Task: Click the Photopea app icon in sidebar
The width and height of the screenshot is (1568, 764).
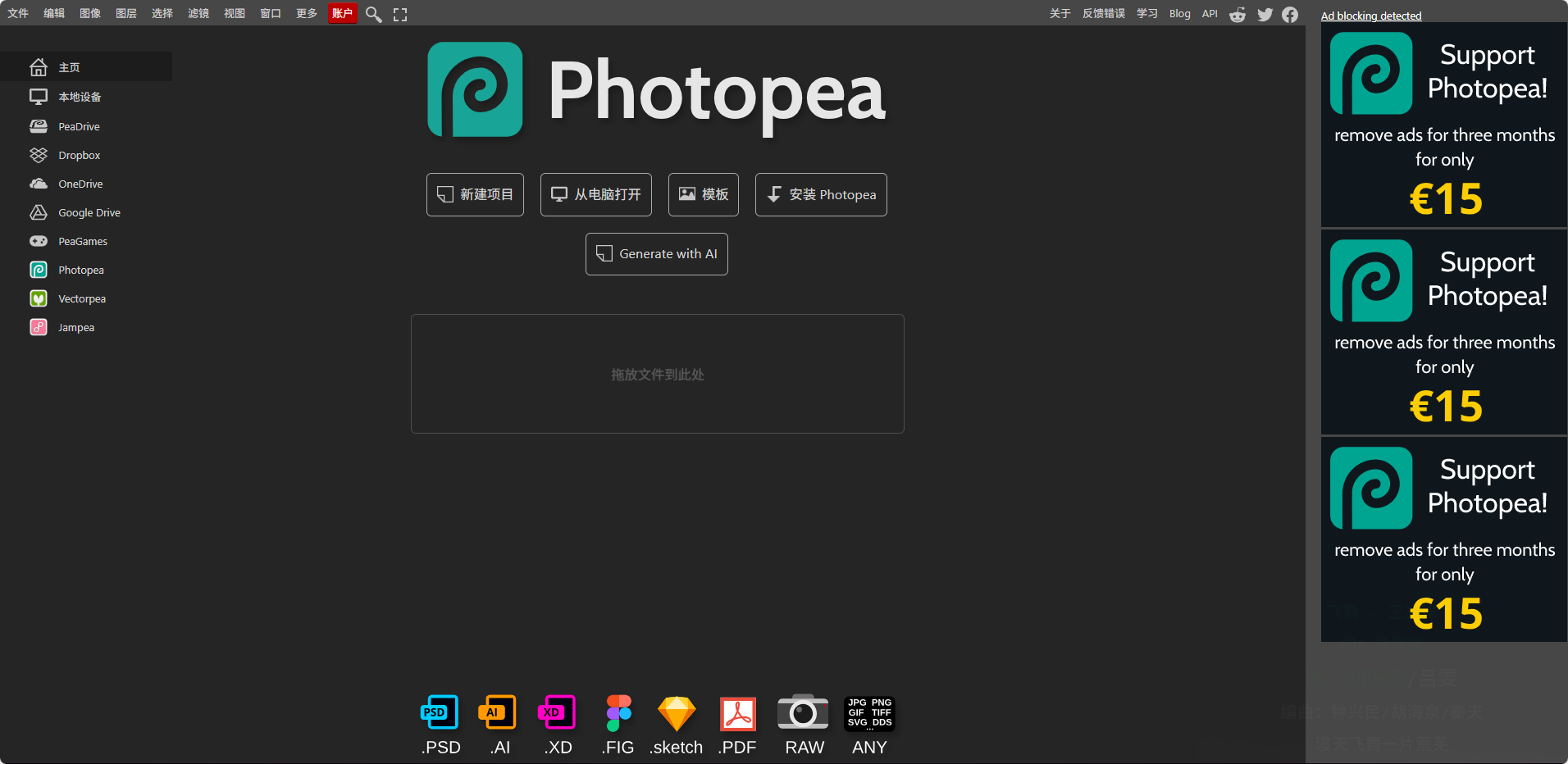Action: [x=39, y=270]
